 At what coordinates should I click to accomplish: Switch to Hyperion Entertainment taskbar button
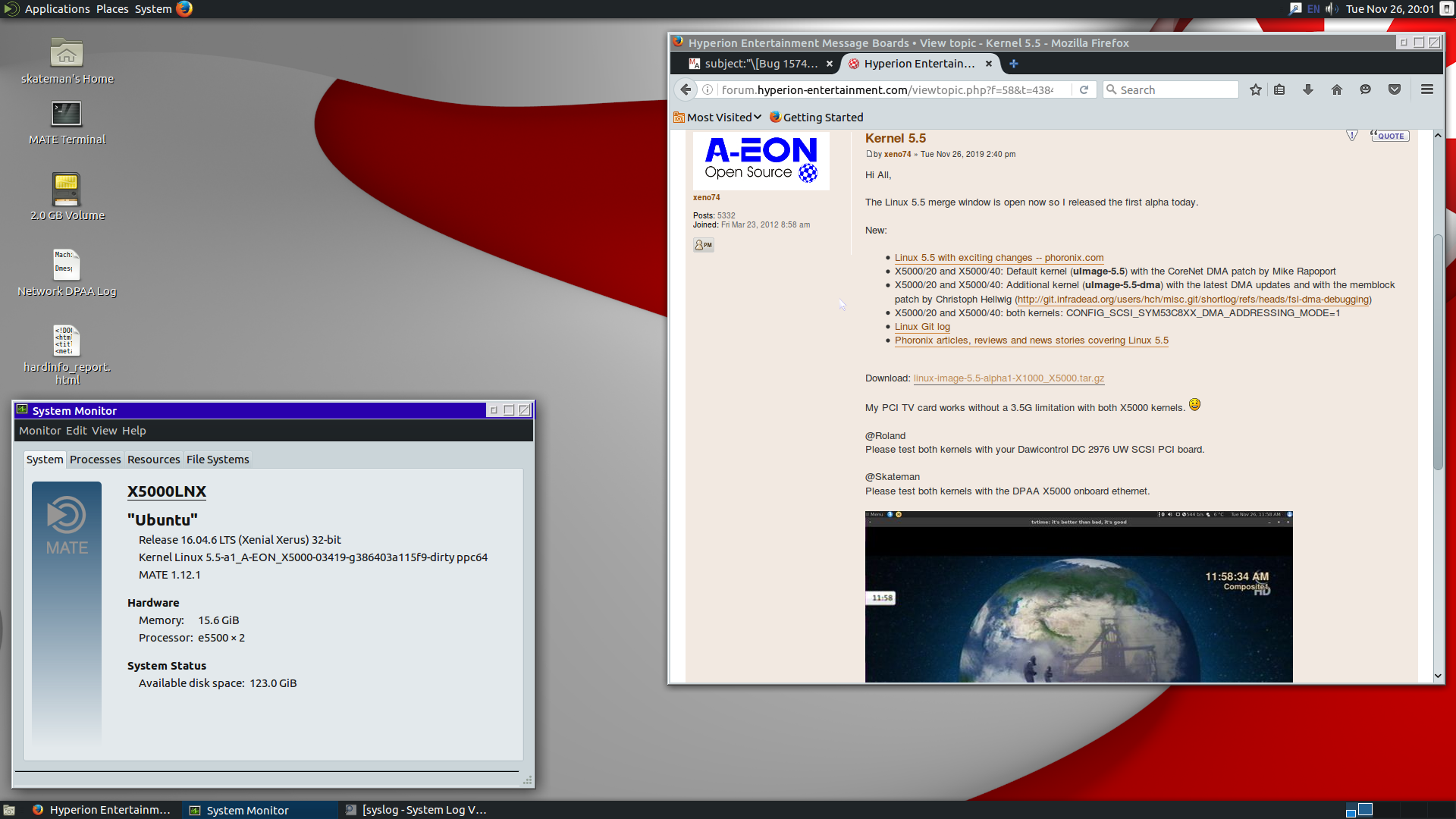tap(102, 810)
